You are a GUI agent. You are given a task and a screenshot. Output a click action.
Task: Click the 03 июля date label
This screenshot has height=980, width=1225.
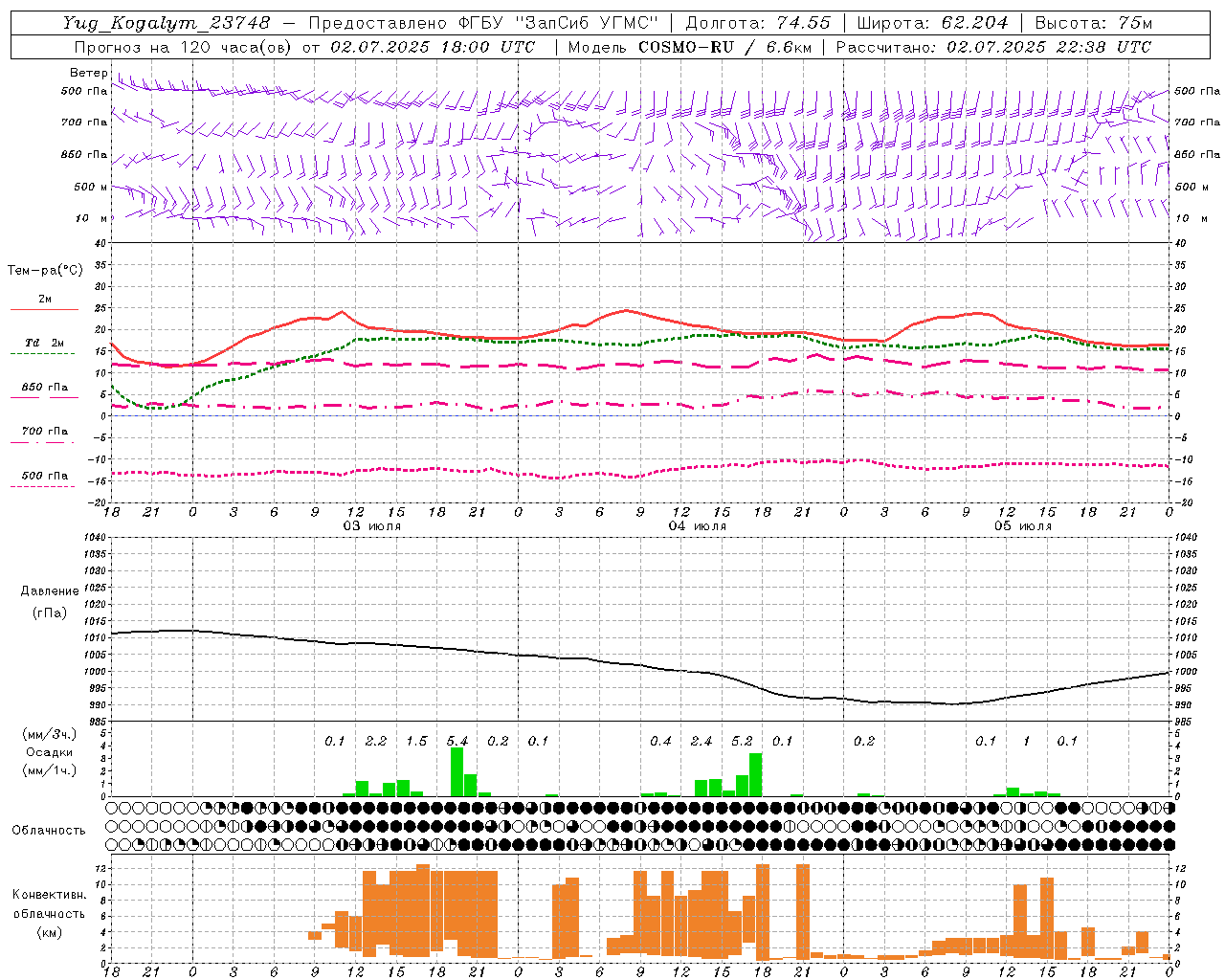(371, 526)
